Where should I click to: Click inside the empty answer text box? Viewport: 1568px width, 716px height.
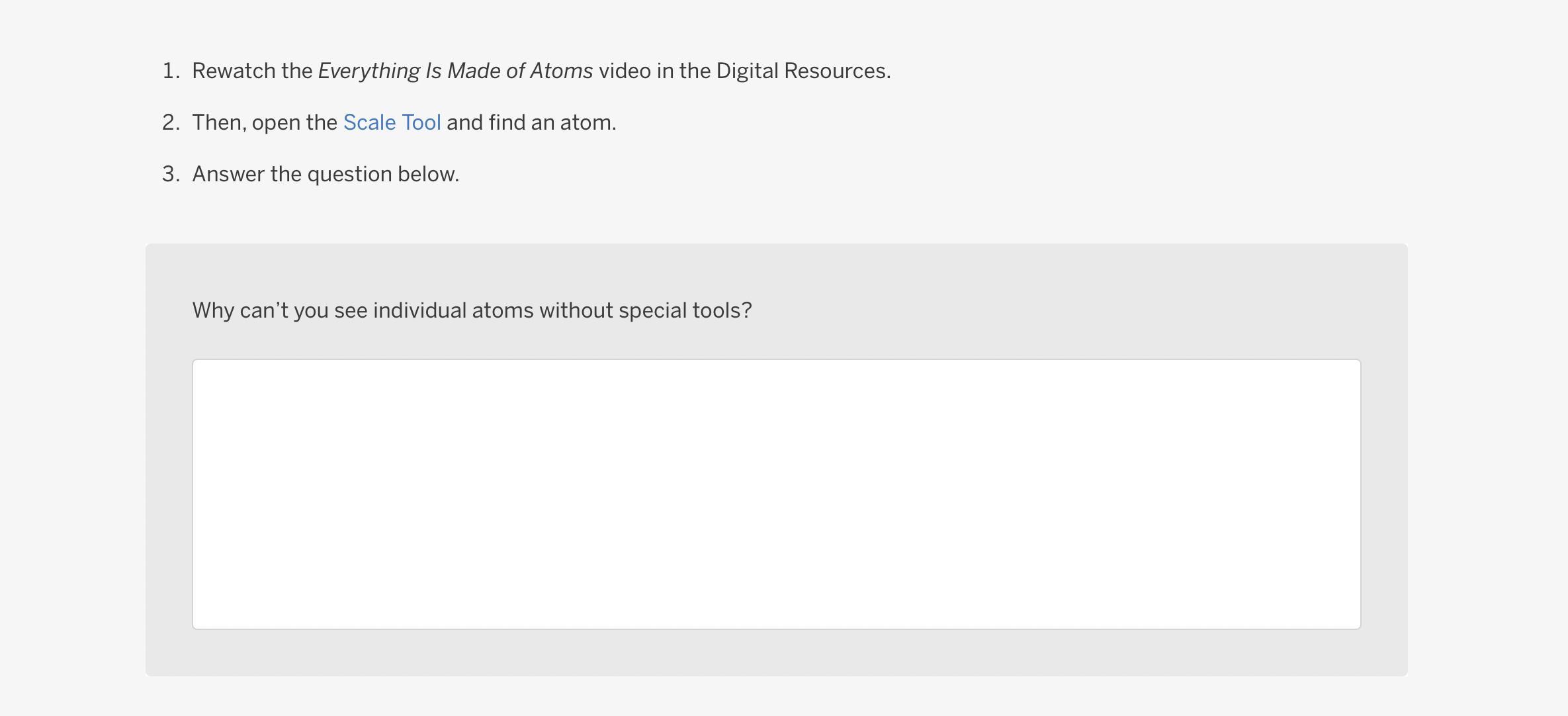[x=776, y=494]
